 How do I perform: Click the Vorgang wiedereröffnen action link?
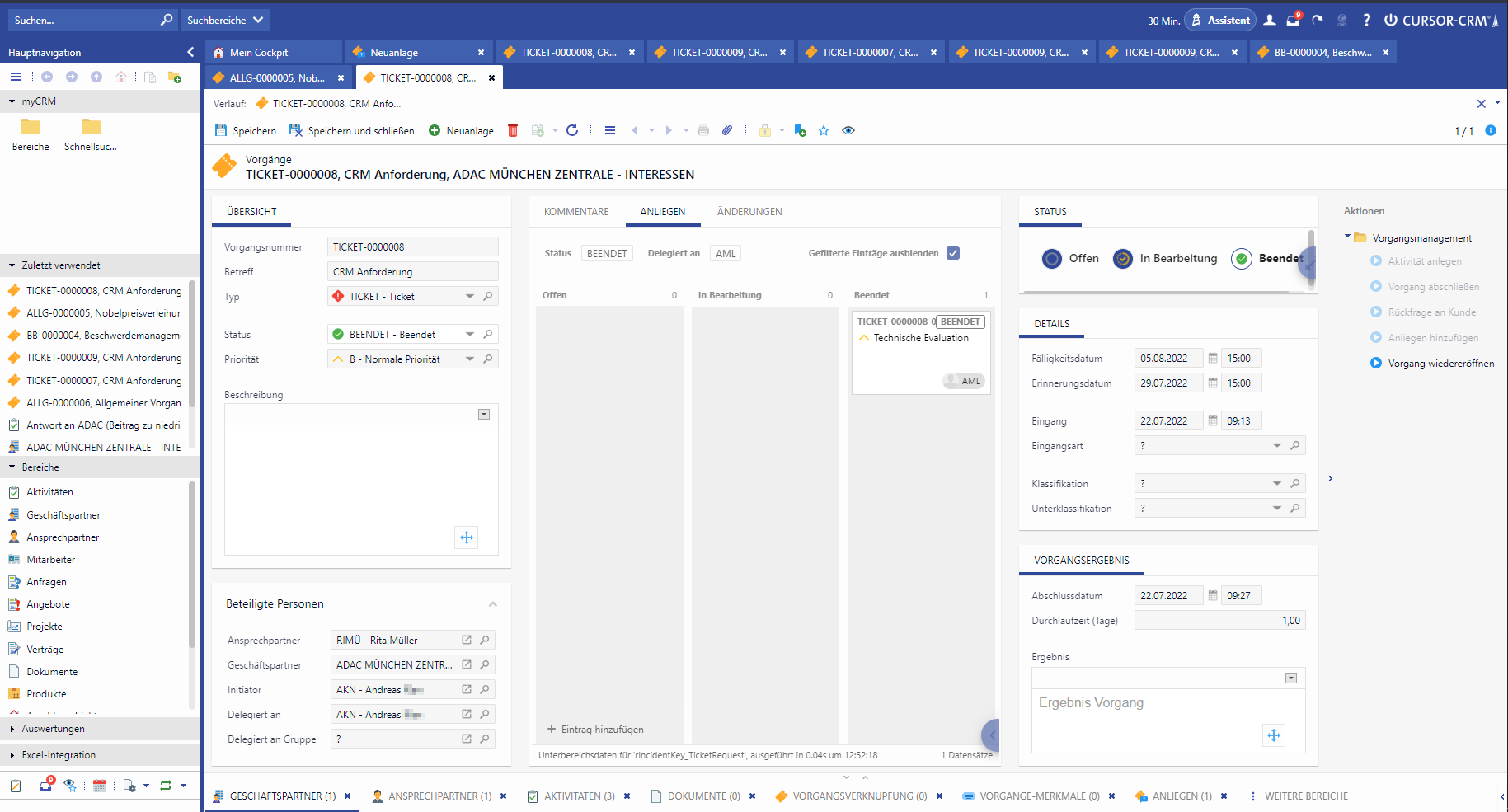1440,364
